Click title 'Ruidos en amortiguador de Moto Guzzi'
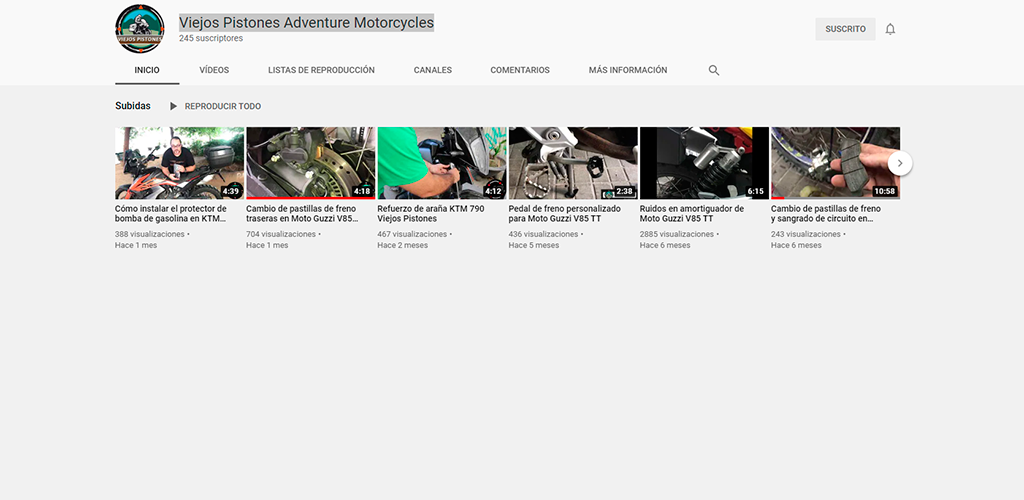Viewport: 1024px width, 500px height. pyautogui.click(x=692, y=213)
